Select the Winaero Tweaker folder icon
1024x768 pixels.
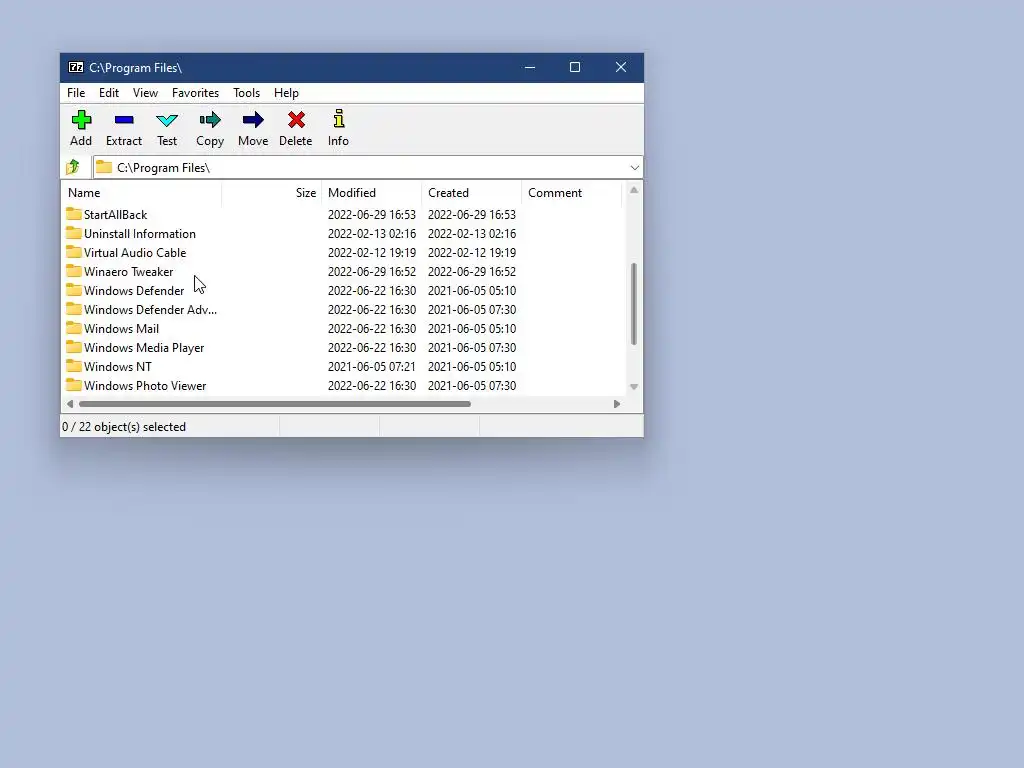(74, 271)
